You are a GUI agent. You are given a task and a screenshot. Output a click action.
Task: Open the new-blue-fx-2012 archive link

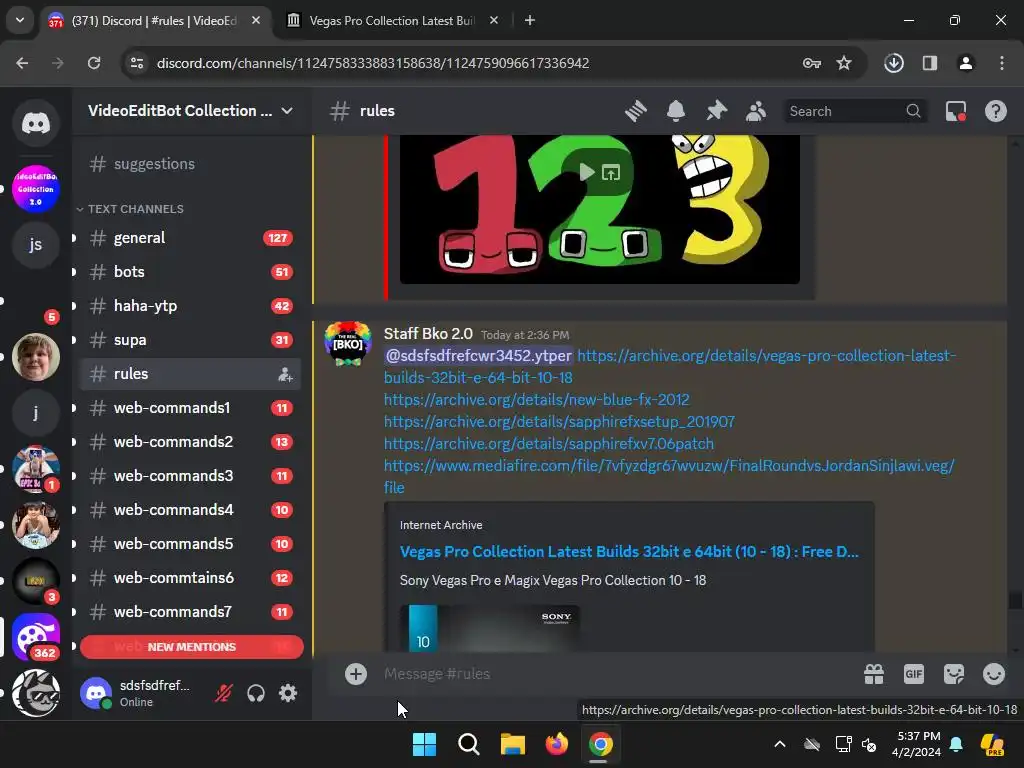536,400
